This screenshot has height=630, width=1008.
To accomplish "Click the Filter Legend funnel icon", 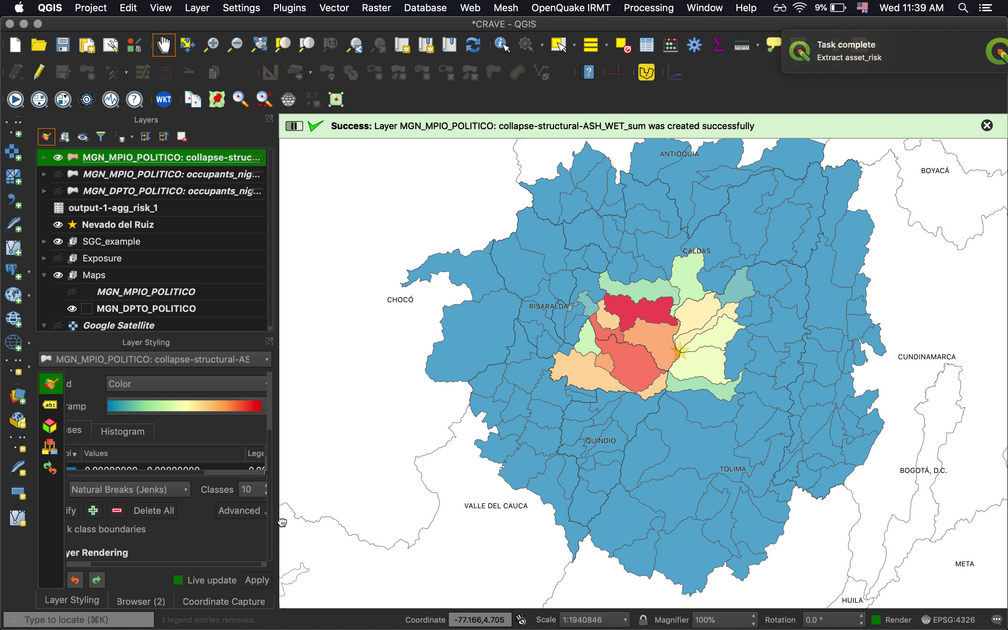I will coord(101,136).
